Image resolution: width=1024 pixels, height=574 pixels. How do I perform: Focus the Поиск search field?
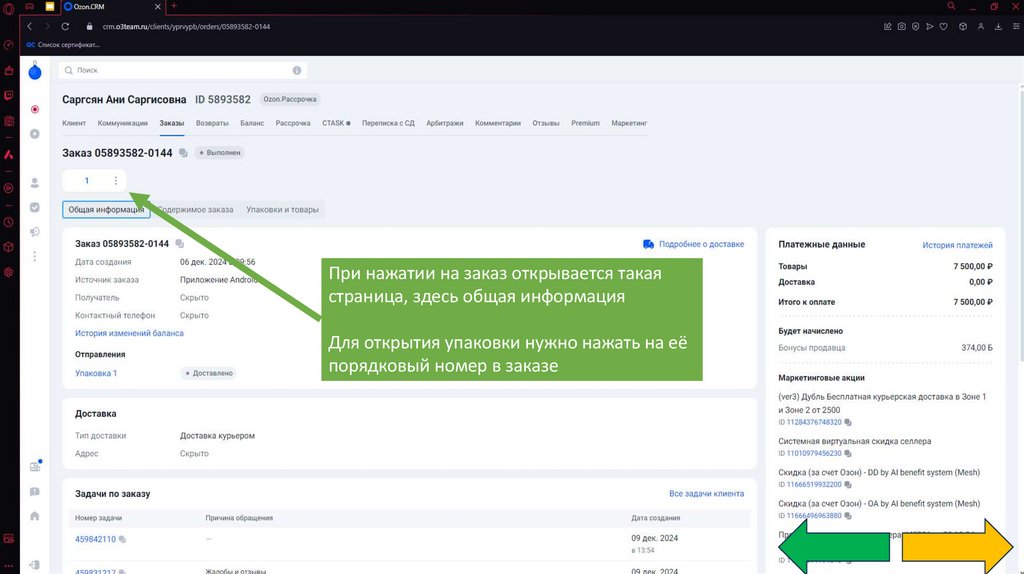click(181, 70)
